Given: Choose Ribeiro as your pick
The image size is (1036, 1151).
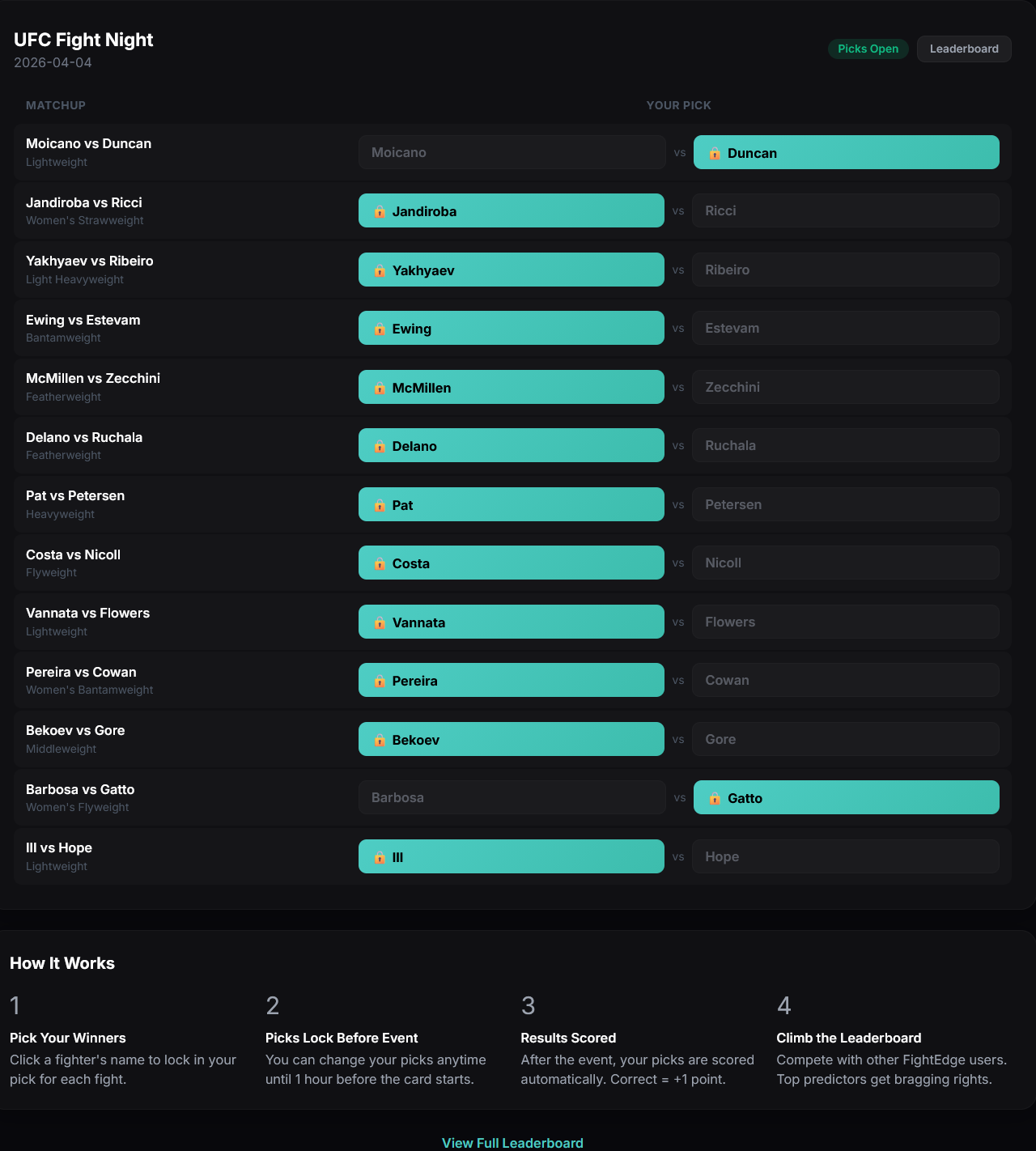Looking at the screenshot, I should (846, 270).
